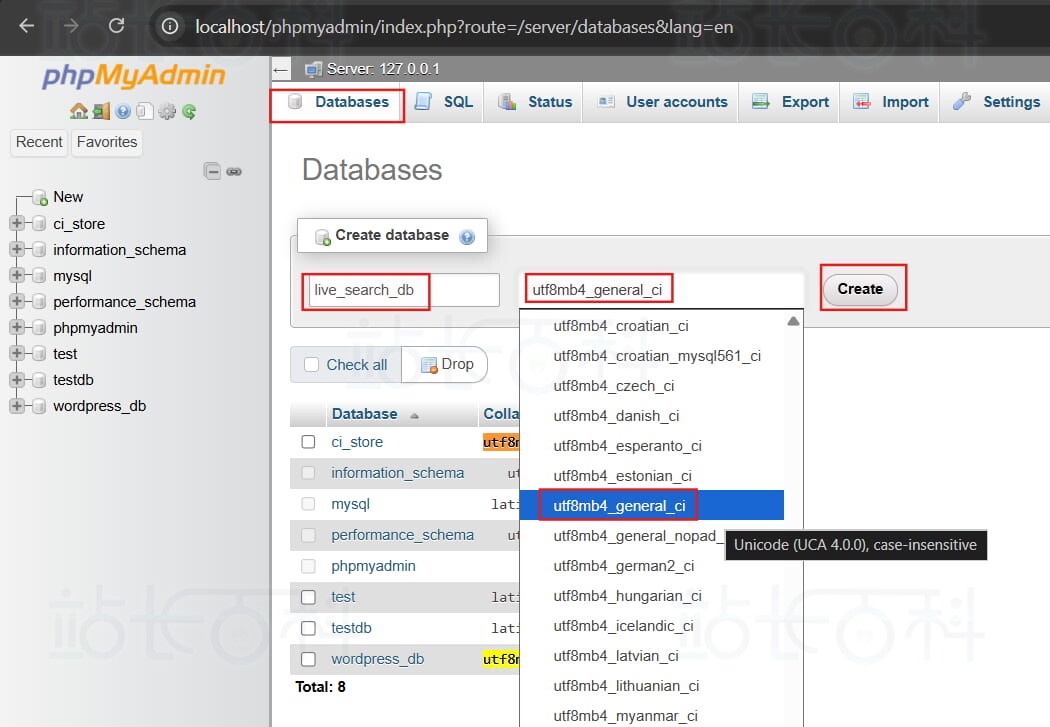This screenshot has height=727, width=1050.
Task: Click mysql database icon in tree
Action: (x=40, y=276)
